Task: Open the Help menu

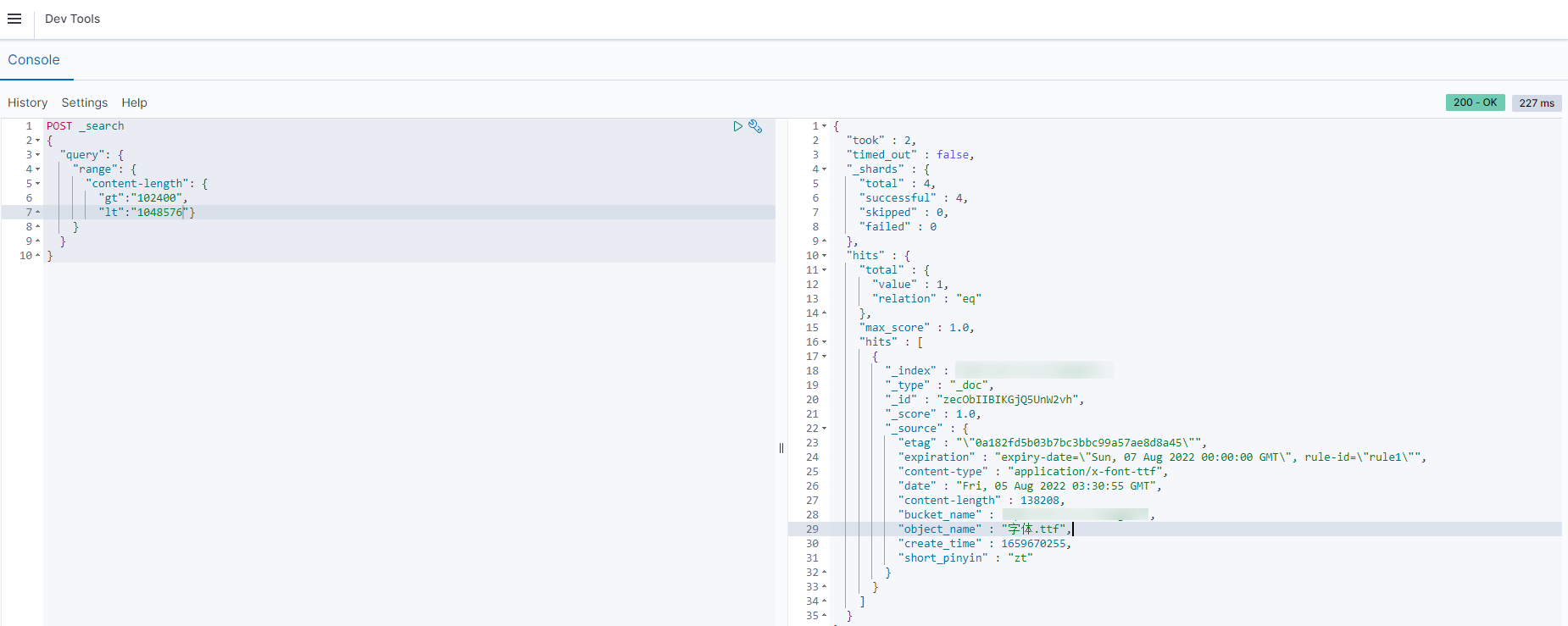Action: point(134,102)
